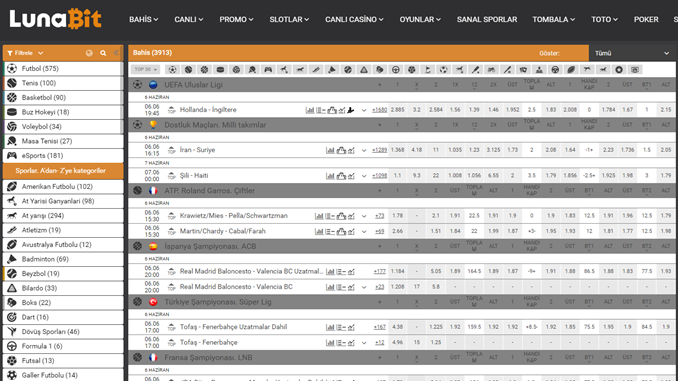
Task: Toggle the TOP pin for Krawietz/Mies - Pella/Schwartzman
Action: click(172, 216)
